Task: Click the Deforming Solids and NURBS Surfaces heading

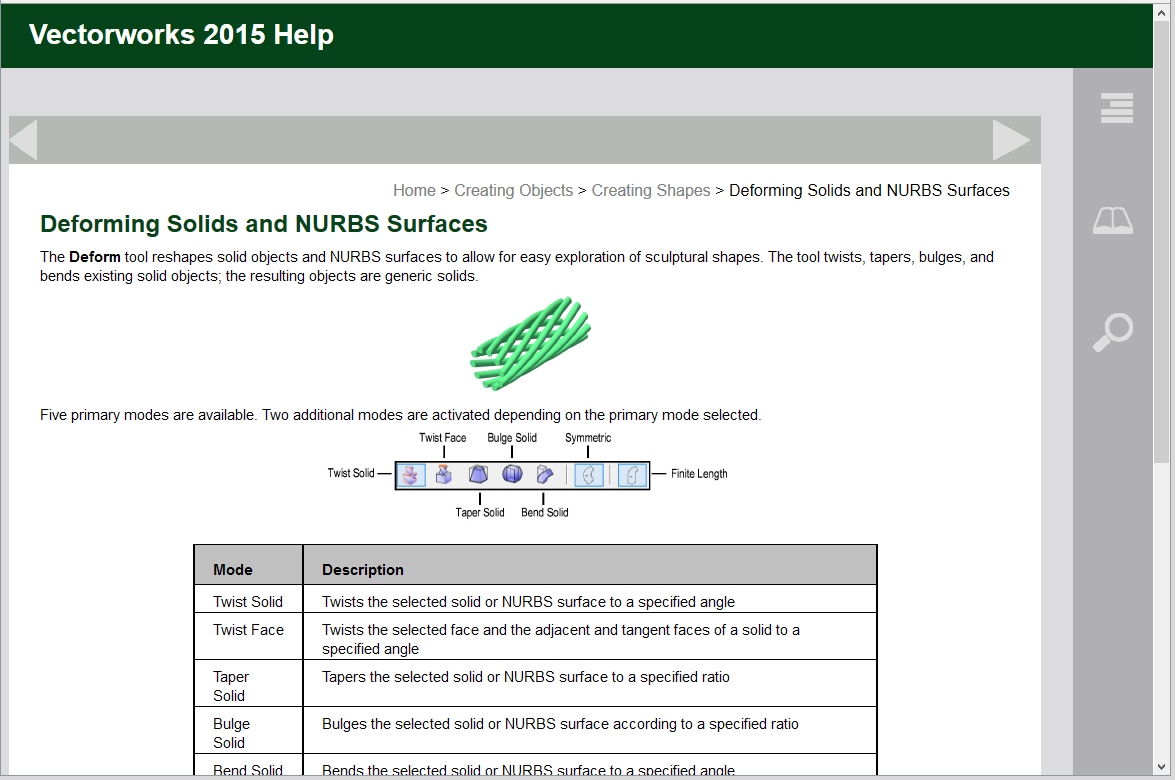Action: 264,223
